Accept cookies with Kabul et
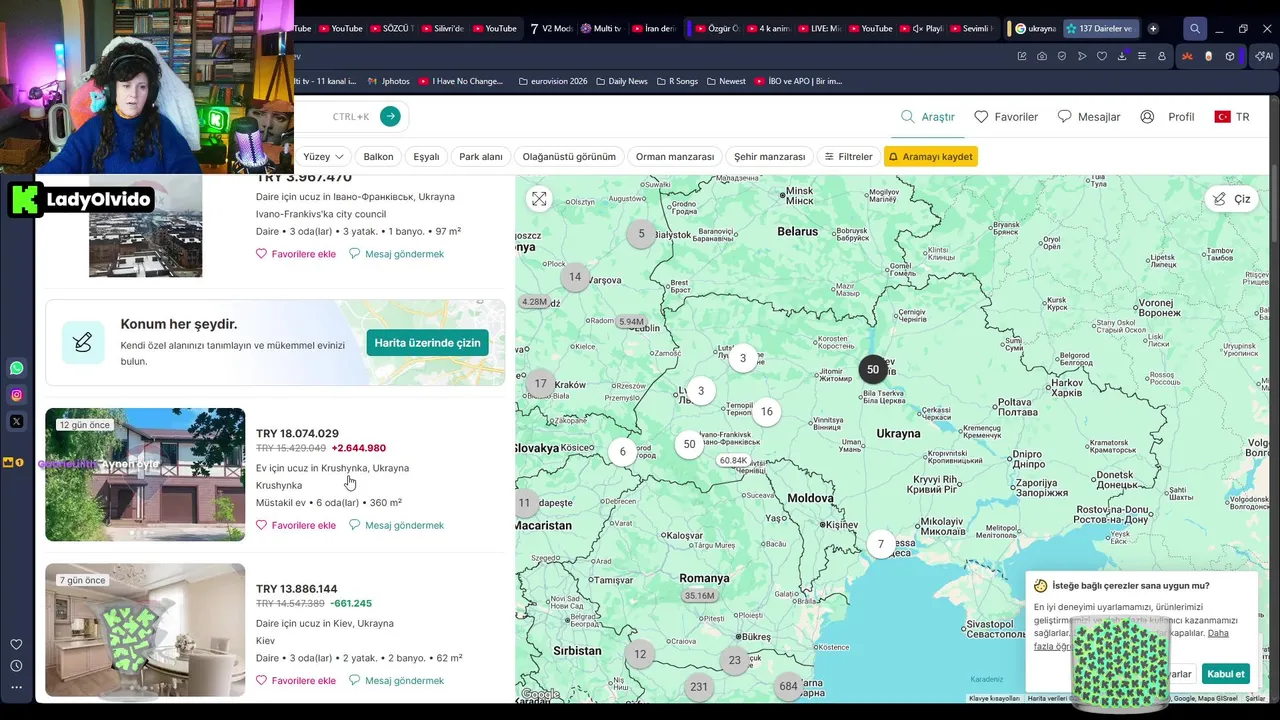The height and width of the screenshot is (720, 1280). 1225,674
